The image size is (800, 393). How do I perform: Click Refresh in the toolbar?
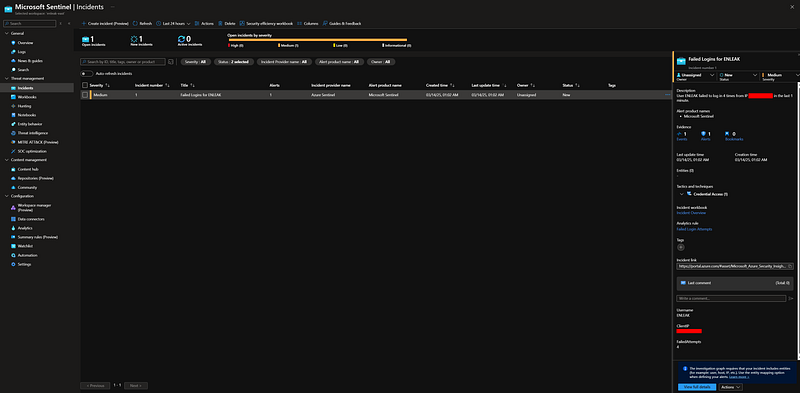[x=142, y=23]
